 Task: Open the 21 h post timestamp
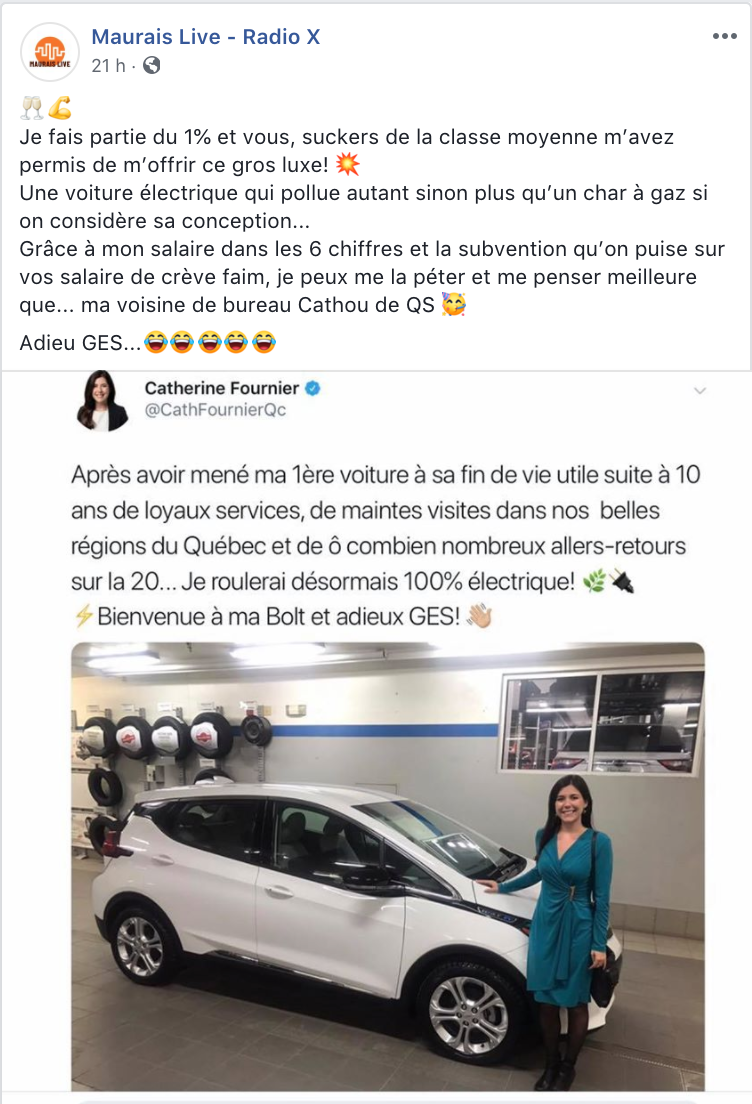[x=108, y=65]
